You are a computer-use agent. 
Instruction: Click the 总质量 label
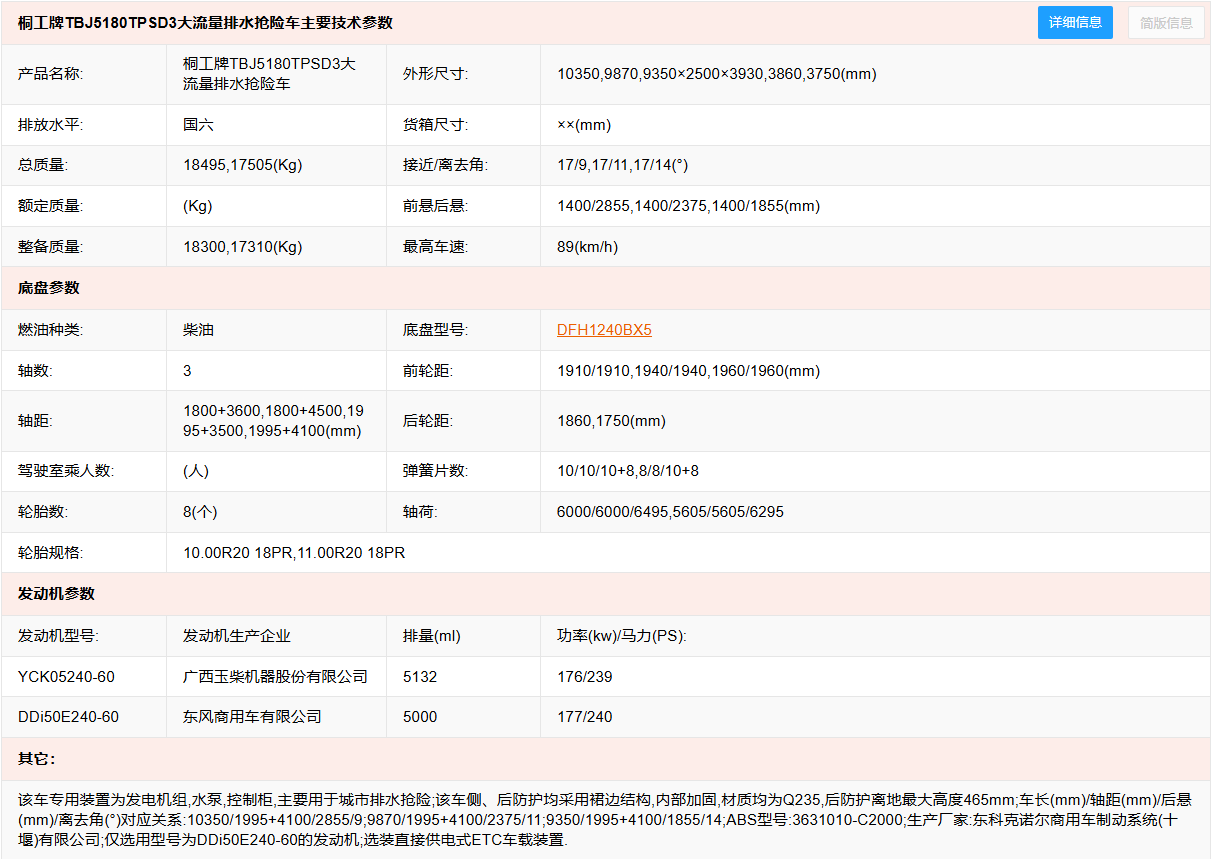coord(43,165)
